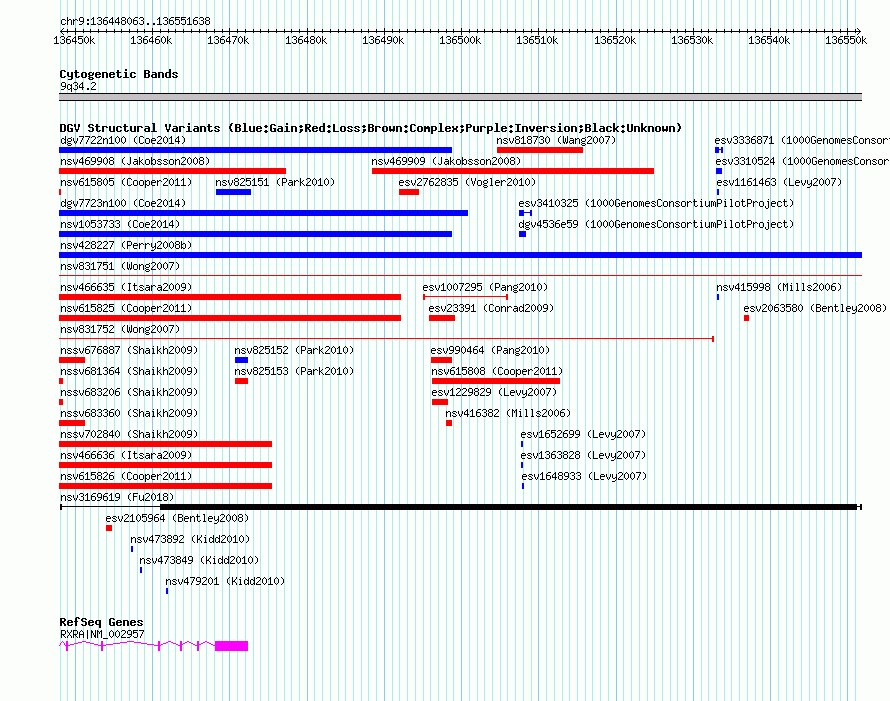Click nsv1053733 (Coe2014) label
Screen dimensions: 890x701
coord(120,224)
